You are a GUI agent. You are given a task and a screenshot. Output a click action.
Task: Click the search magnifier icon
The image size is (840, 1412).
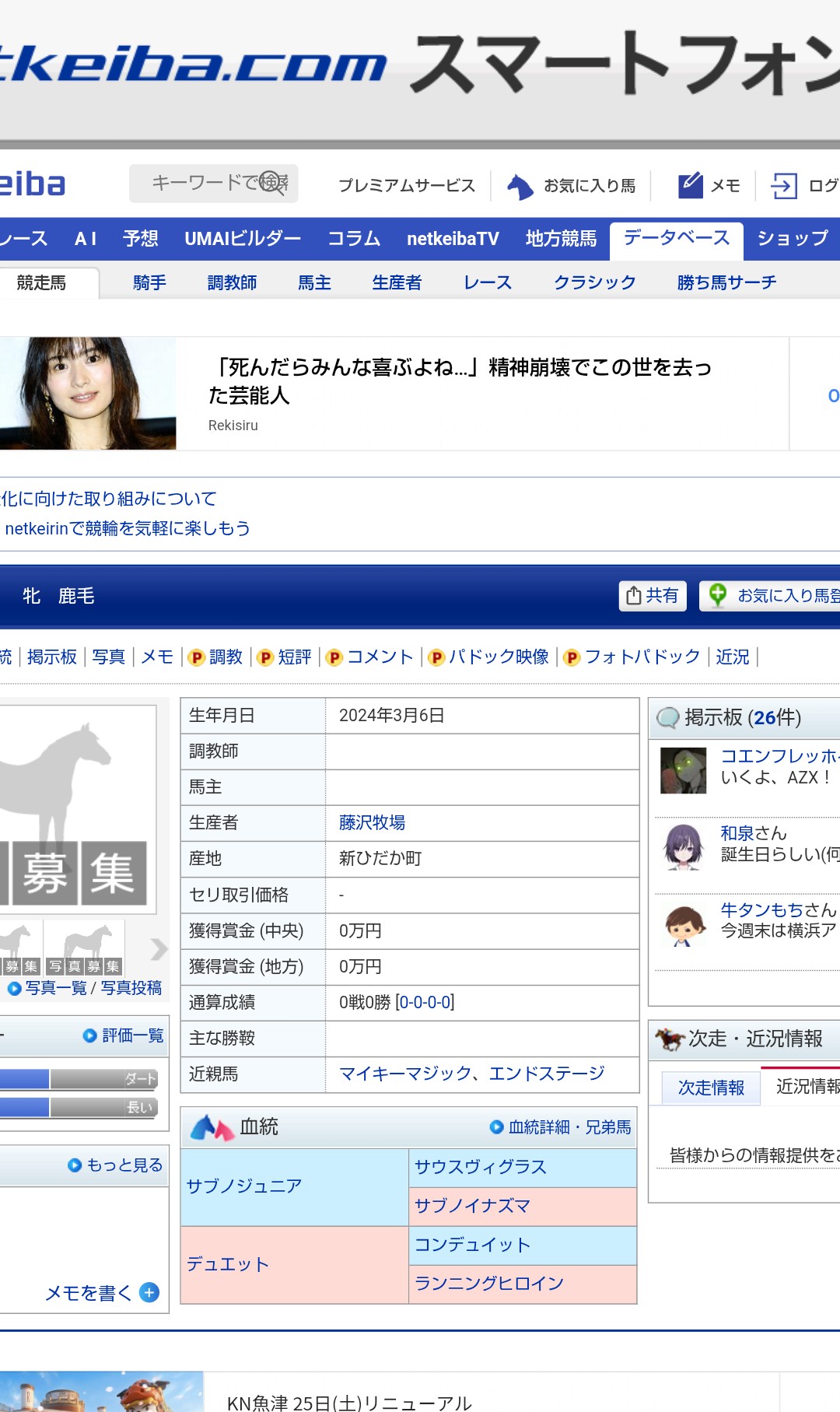(271, 183)
